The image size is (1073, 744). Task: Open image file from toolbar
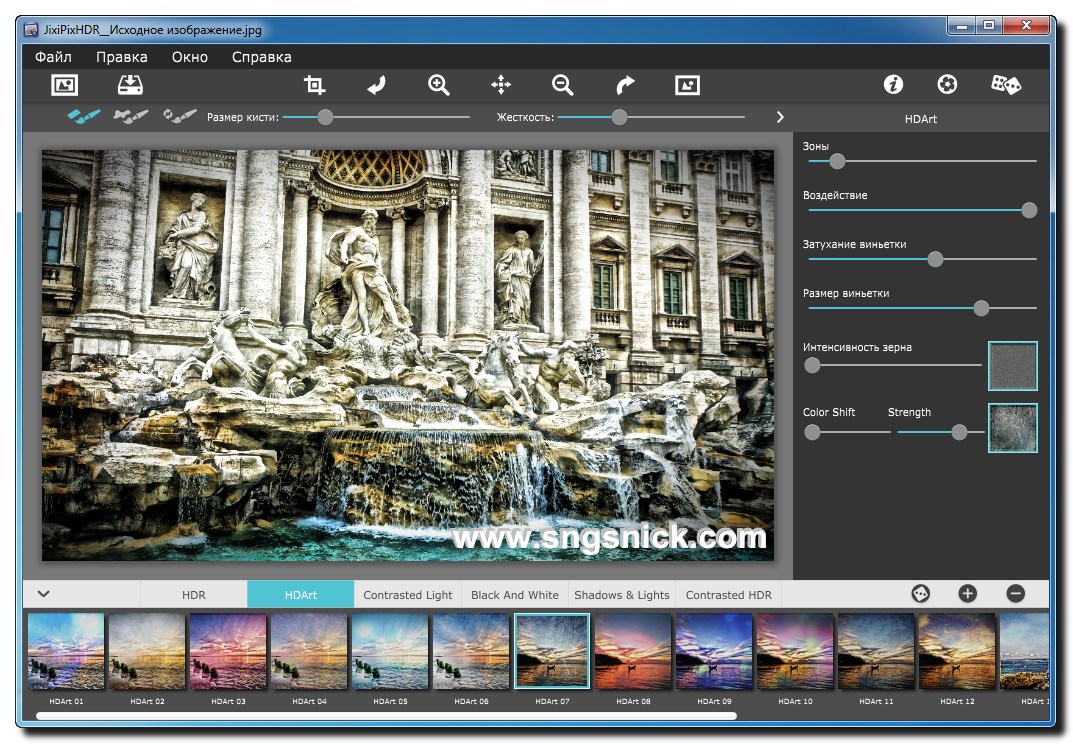click(64, 85)
